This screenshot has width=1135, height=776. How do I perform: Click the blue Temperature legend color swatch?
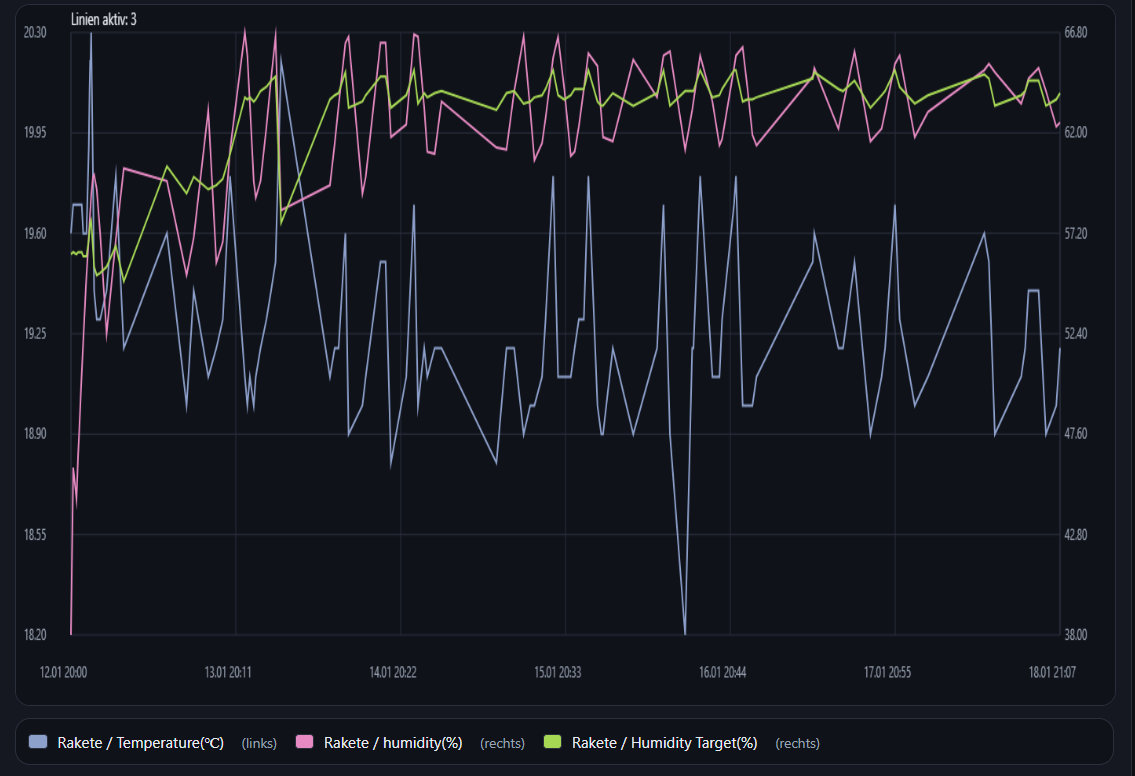point(39,742)
